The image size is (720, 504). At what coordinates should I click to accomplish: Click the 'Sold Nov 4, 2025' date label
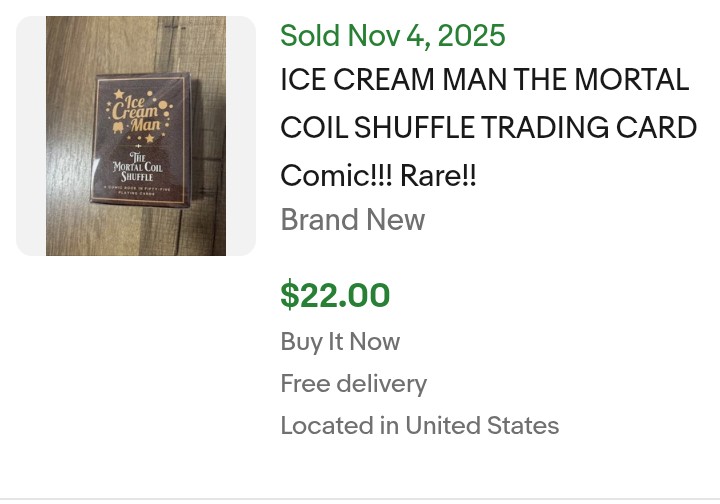point(393,36)
